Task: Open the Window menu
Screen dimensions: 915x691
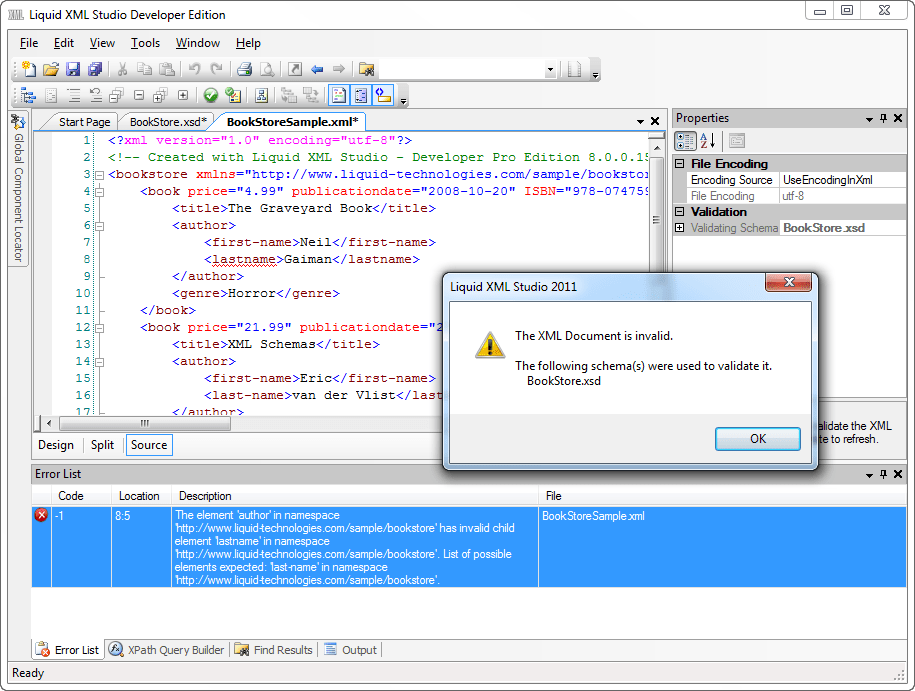Action: click(198, 43)
